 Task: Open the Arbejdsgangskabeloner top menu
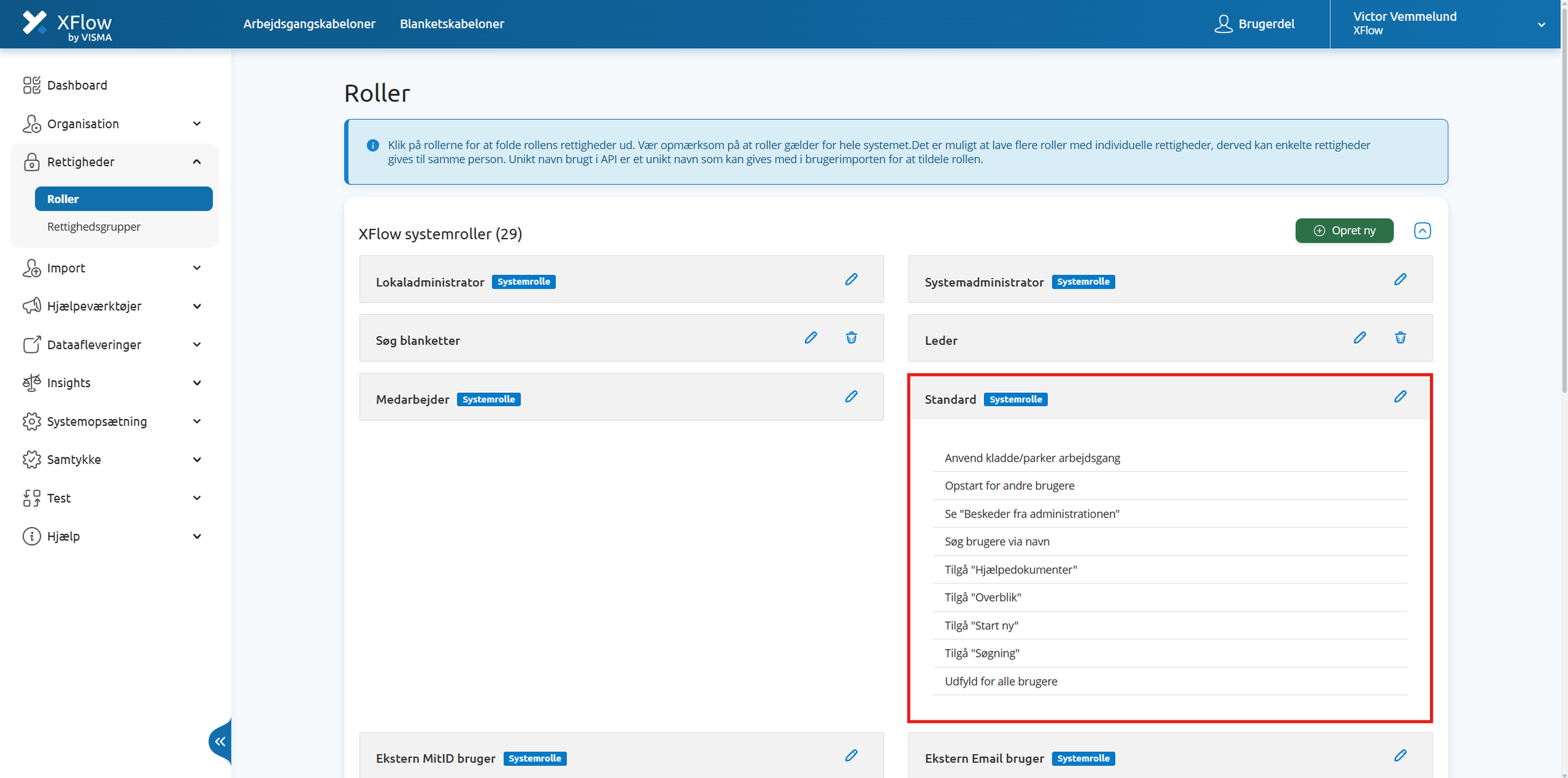click(x=309, y=24)
